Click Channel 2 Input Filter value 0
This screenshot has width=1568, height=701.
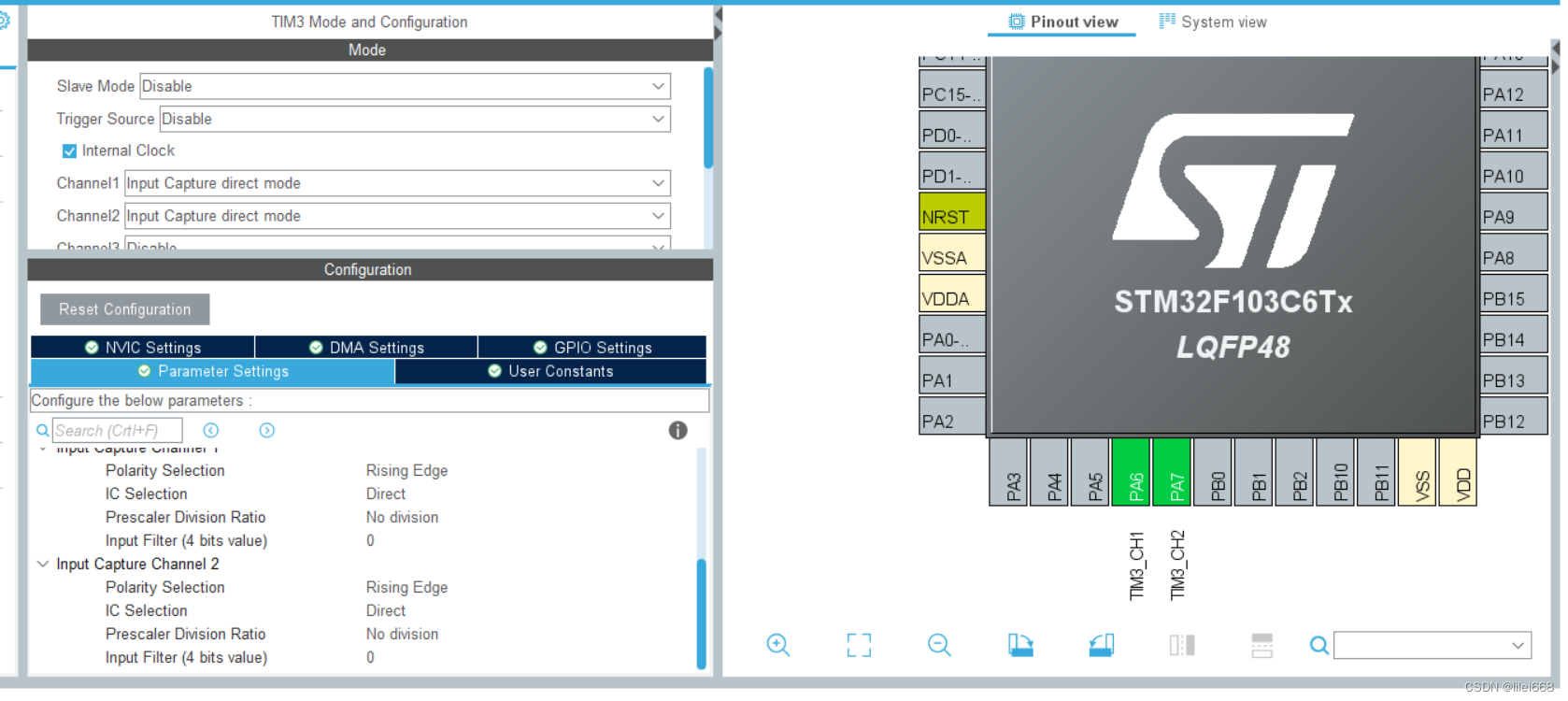370,657
